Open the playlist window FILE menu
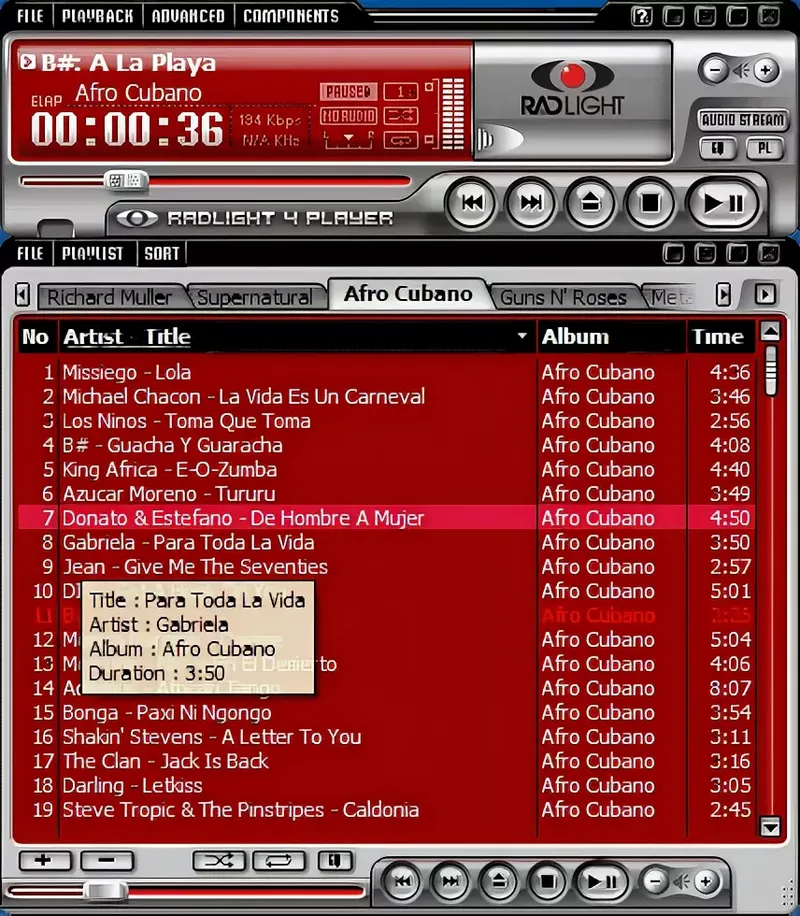Viewport: 800px width, 916px height. tap(30, 254)
